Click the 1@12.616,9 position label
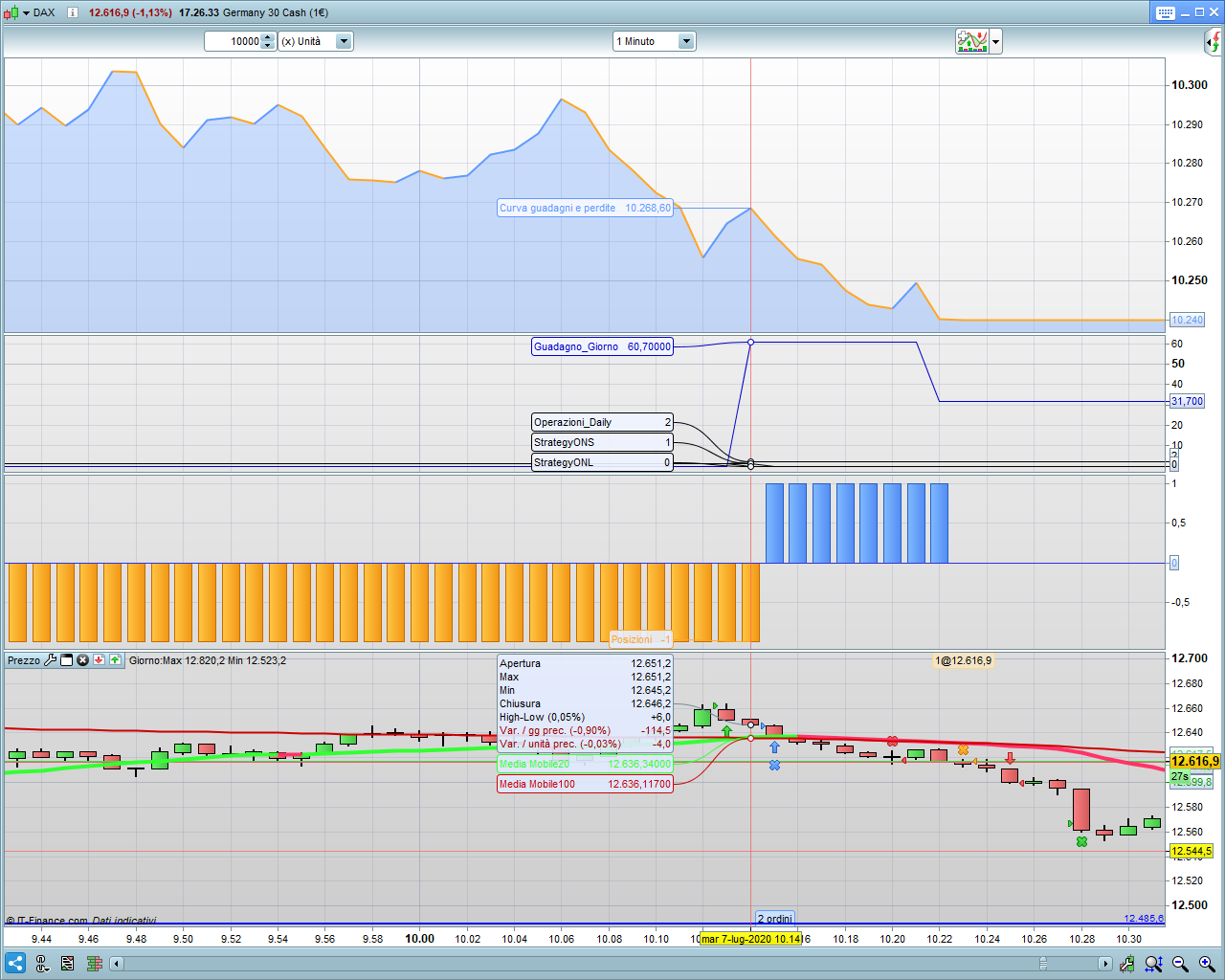Image resolution: width=1225 pixels, height=980 pixels. (x=963, y=660)
